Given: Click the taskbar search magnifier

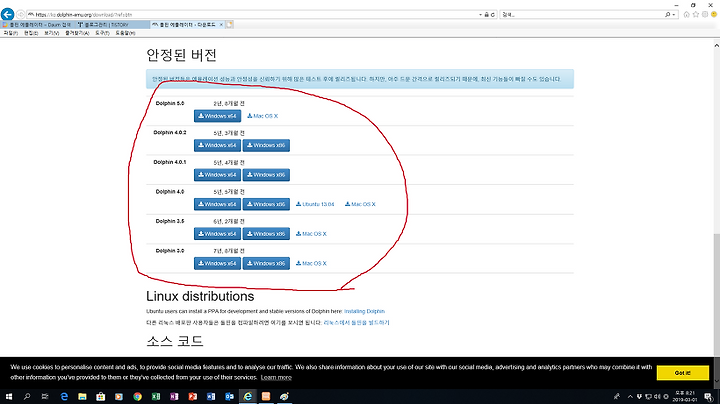Looking at the screenshot, I should click(27, 396).
